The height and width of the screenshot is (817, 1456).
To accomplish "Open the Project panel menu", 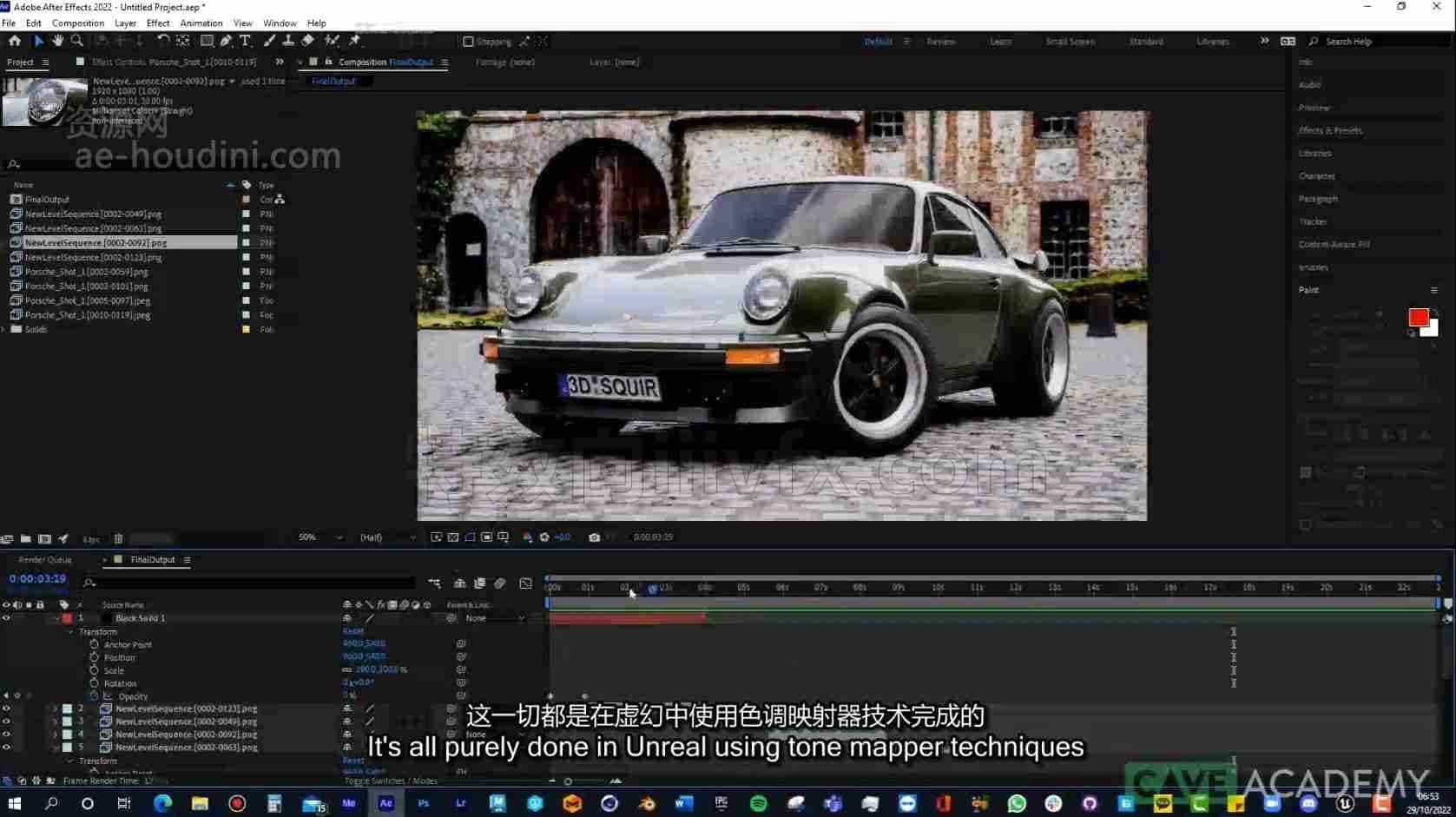I will (x=45, y=63).
